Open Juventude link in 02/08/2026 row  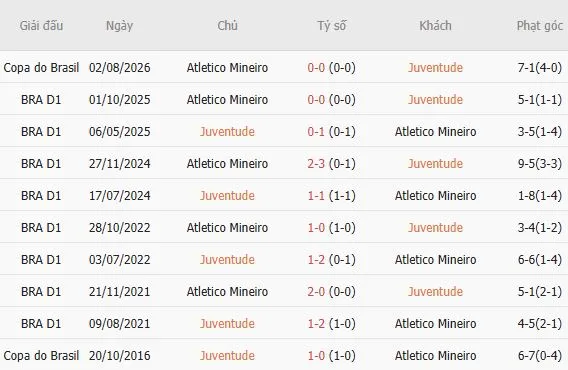click(435, 68)
